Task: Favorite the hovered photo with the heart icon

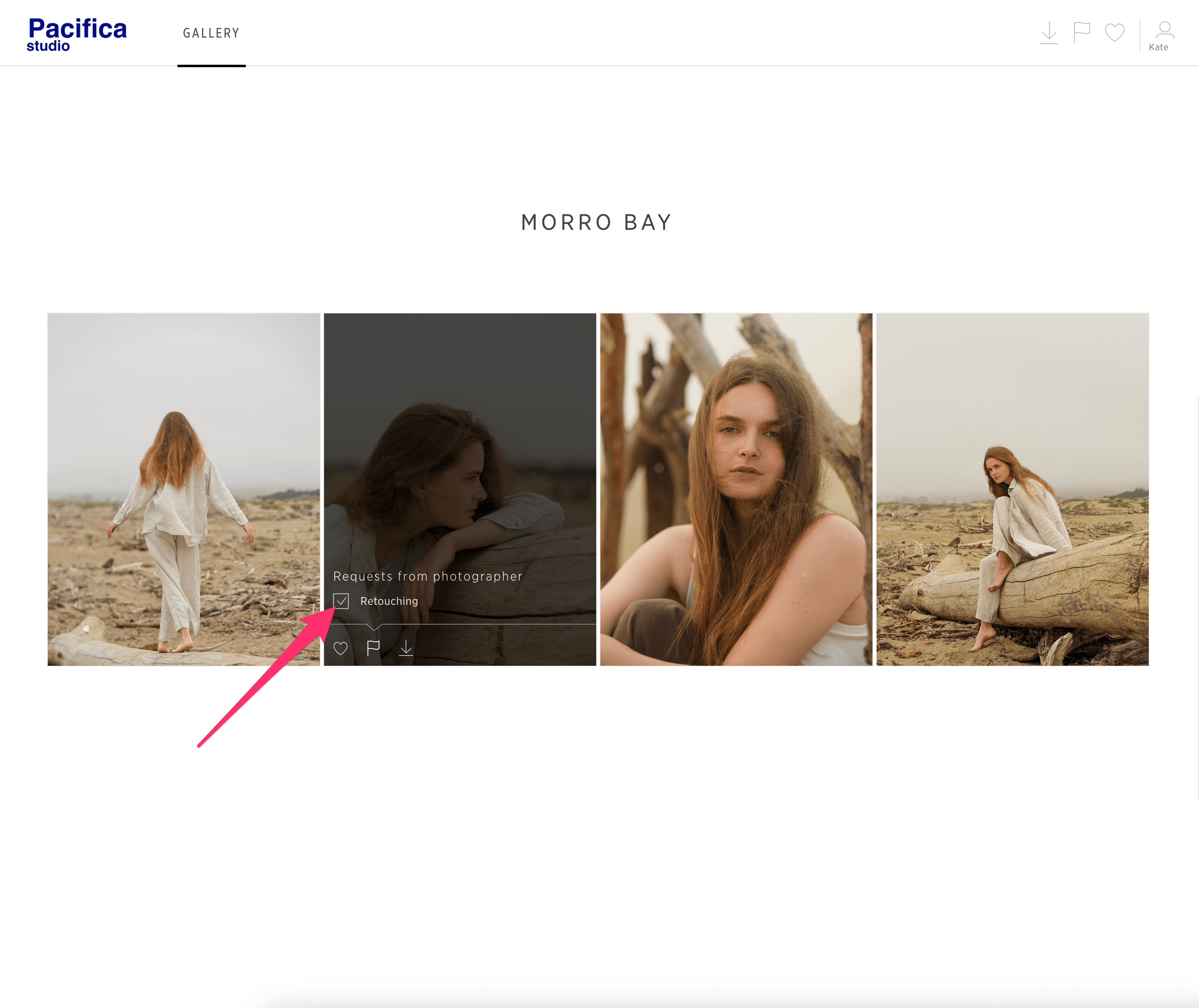Action: pos(341,647)
